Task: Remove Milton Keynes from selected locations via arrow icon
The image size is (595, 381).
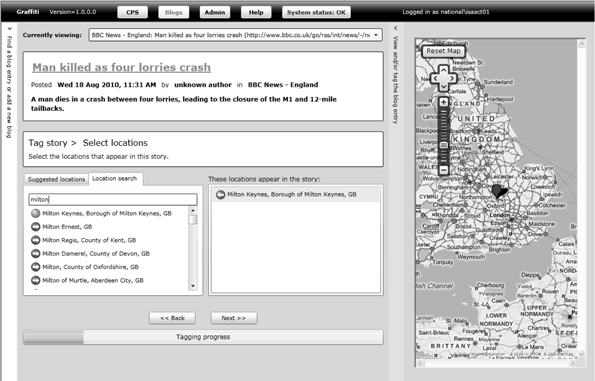Action: [220, 195]
